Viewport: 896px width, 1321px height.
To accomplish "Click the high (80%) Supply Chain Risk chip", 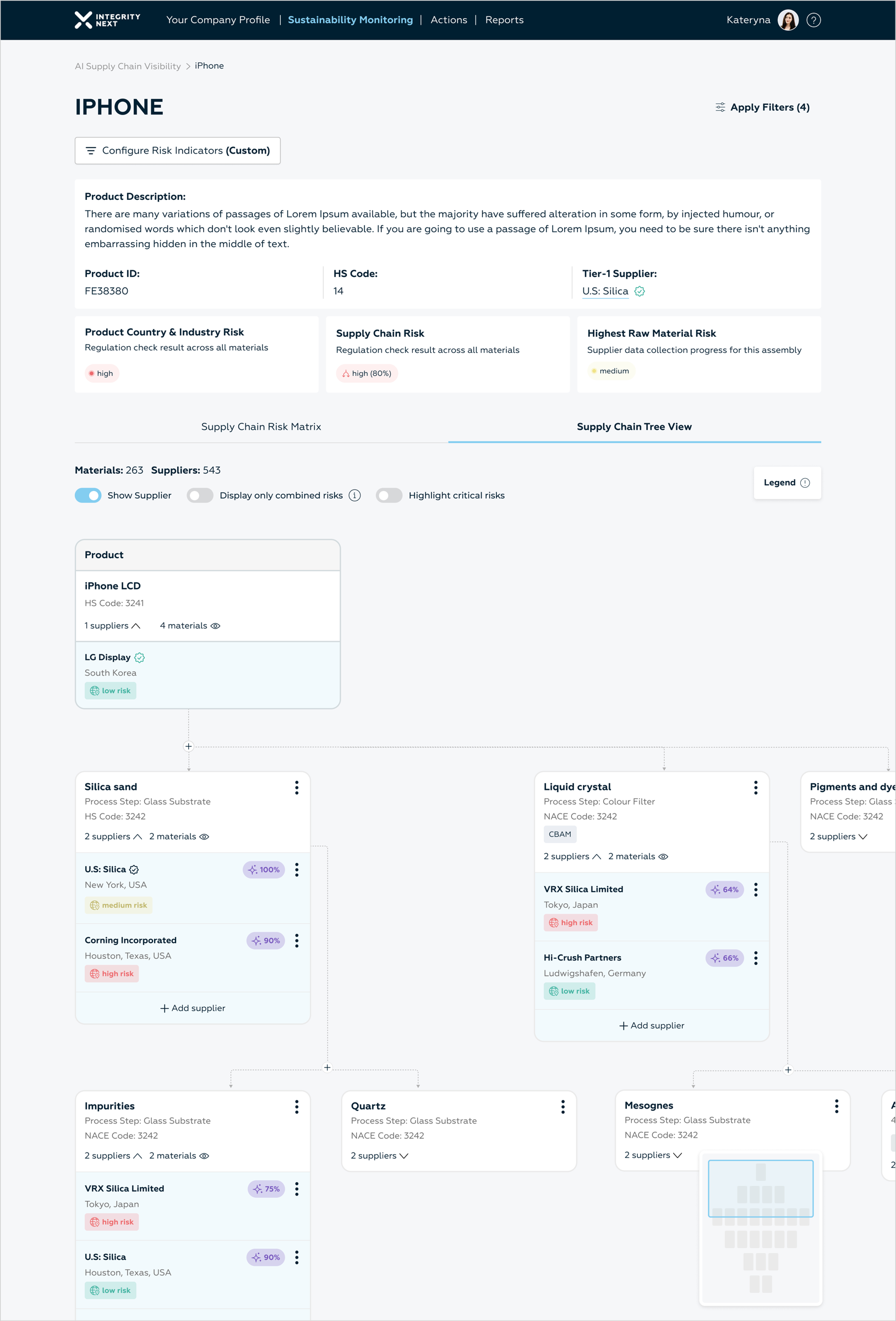I will coord(367,373).
